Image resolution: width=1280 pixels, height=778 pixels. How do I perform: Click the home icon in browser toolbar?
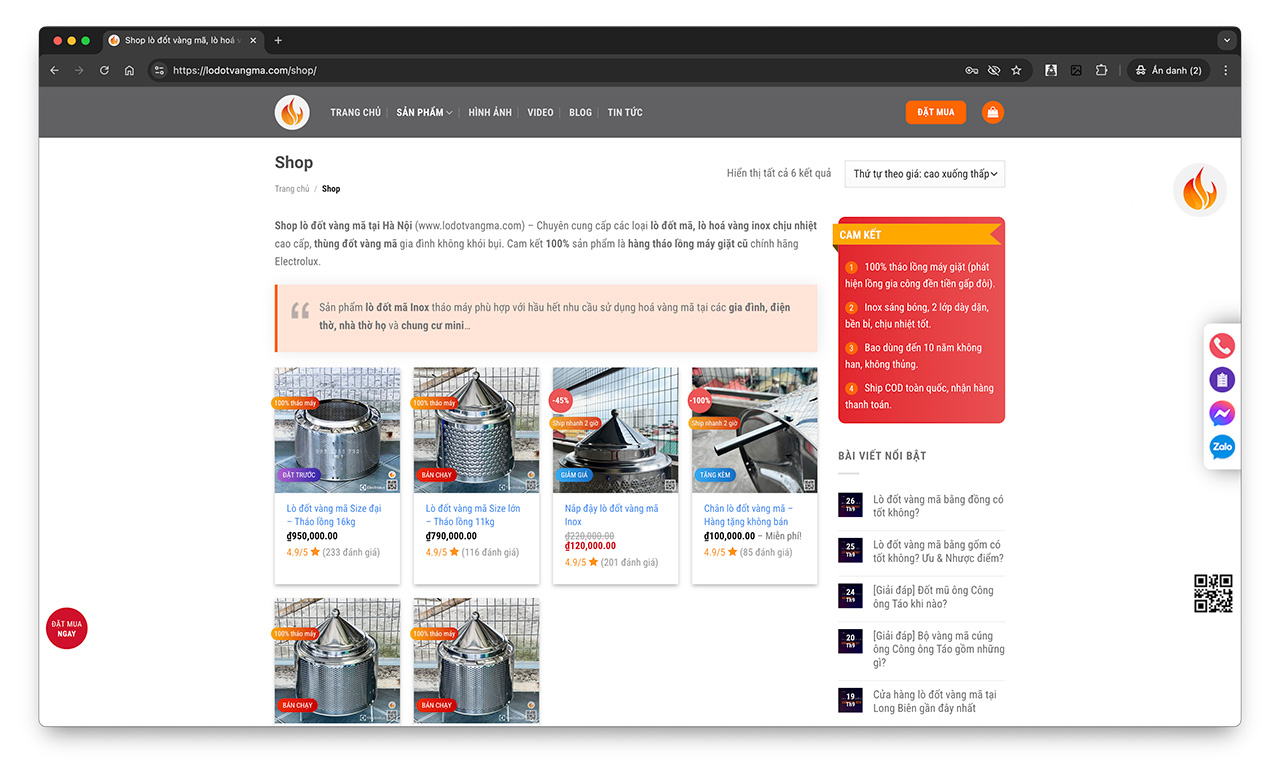click(129, 71)
